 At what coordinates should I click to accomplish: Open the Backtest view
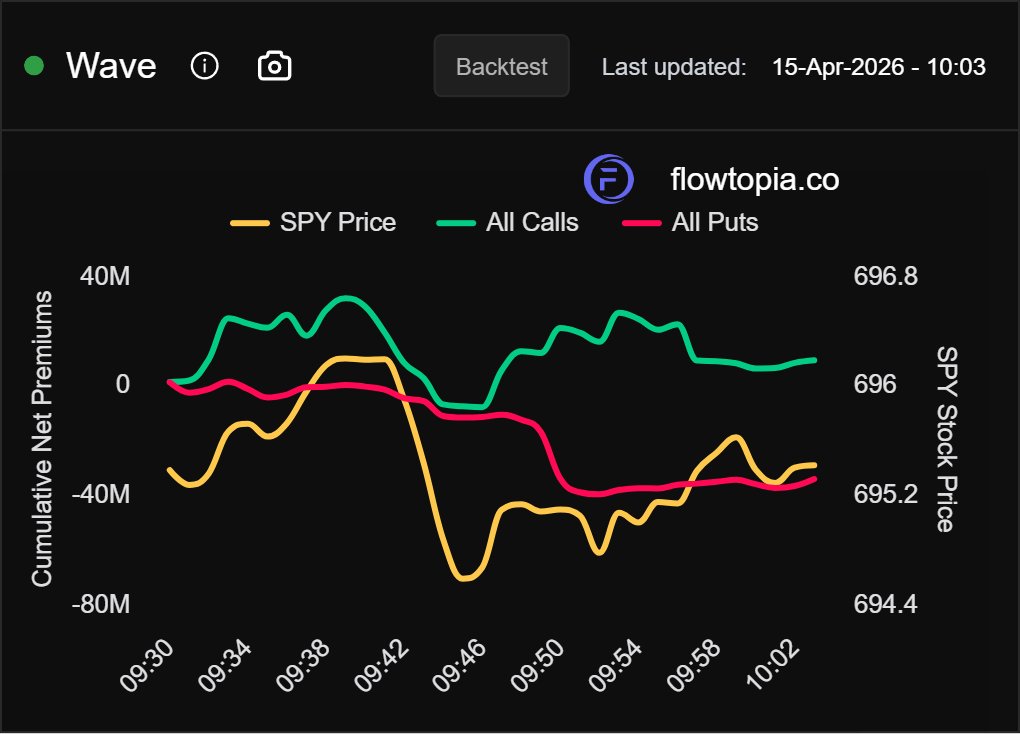501,66
